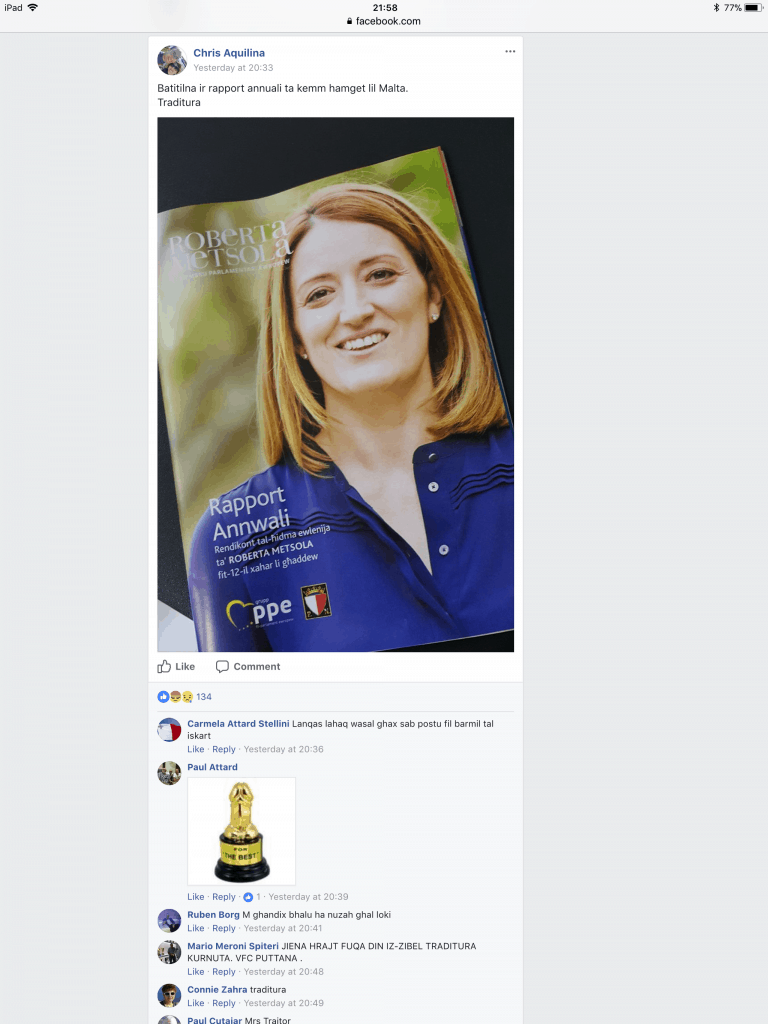
Task: Open the reaction emojis summary
Action: [175, 697]
